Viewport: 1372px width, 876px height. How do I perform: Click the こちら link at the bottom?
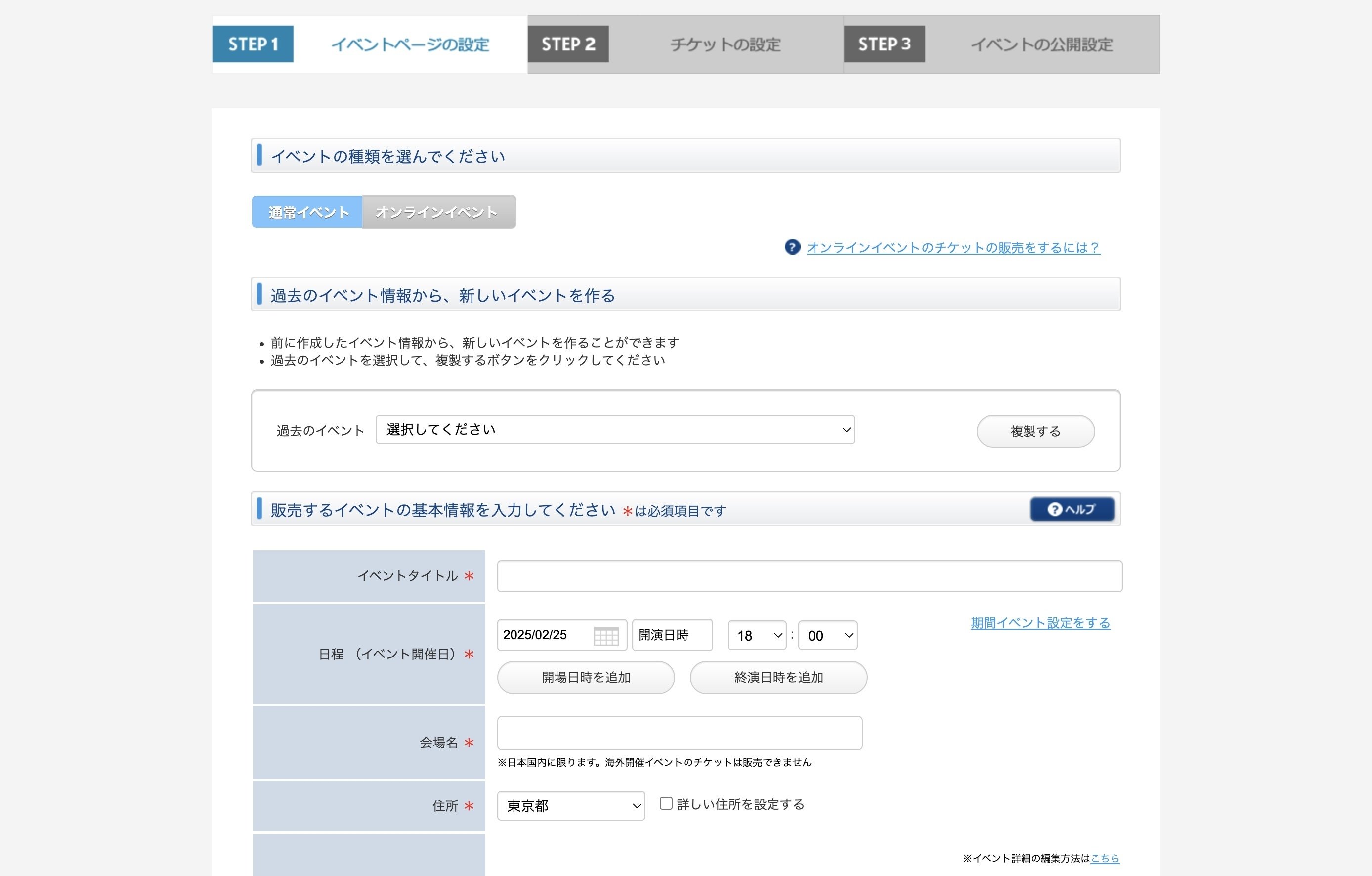coord(1104,858)
